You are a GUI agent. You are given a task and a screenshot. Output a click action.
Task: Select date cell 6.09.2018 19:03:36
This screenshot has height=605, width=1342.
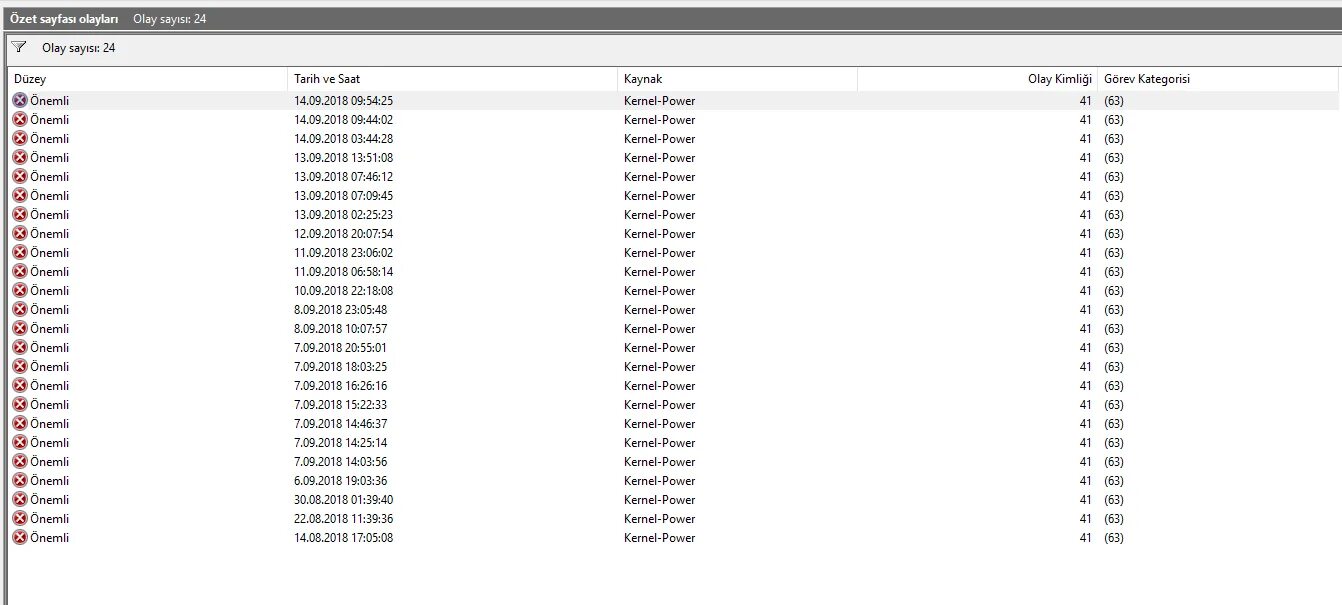[340, 480]
